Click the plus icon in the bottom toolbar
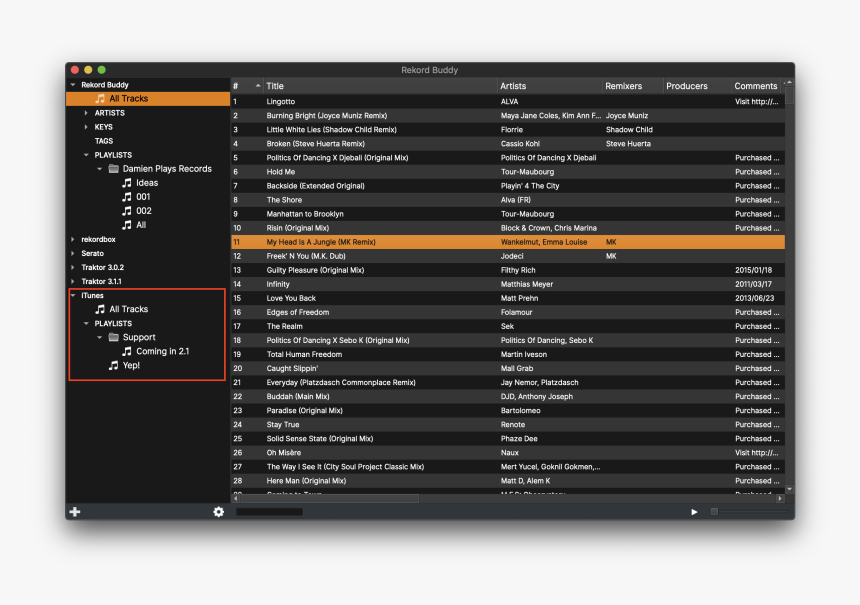This screenshot has width=860, height=605. pyautogui.click(x=74, y=511)
